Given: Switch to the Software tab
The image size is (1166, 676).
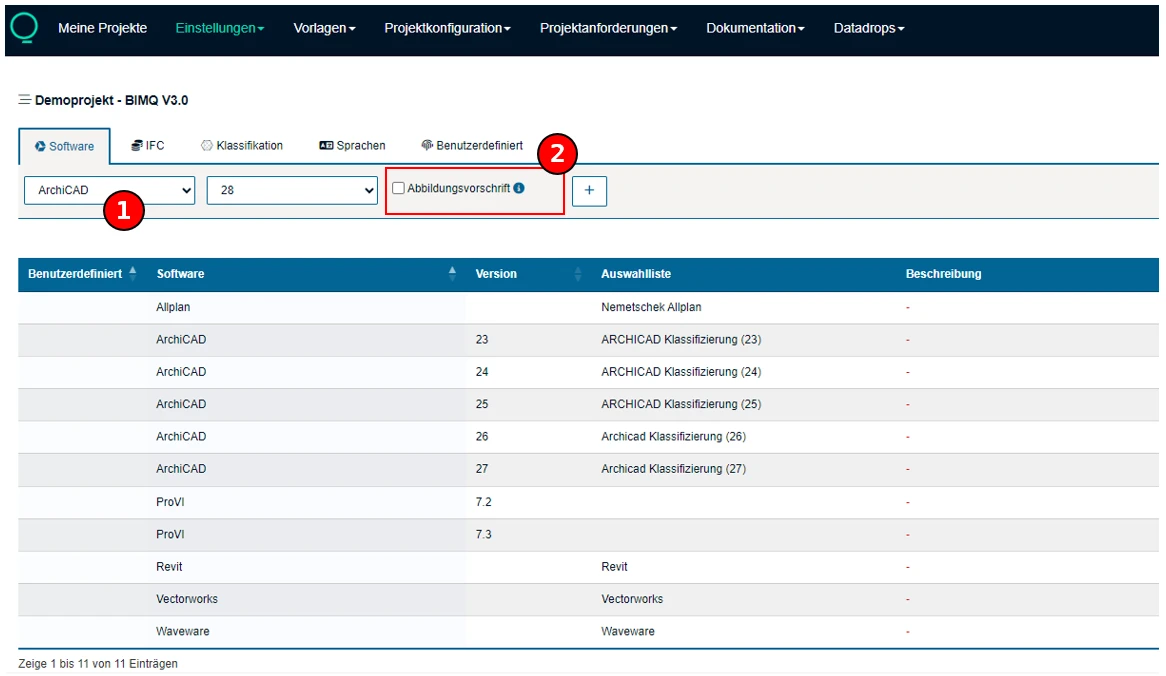Looking at the screenshot, I should point(65,147).
